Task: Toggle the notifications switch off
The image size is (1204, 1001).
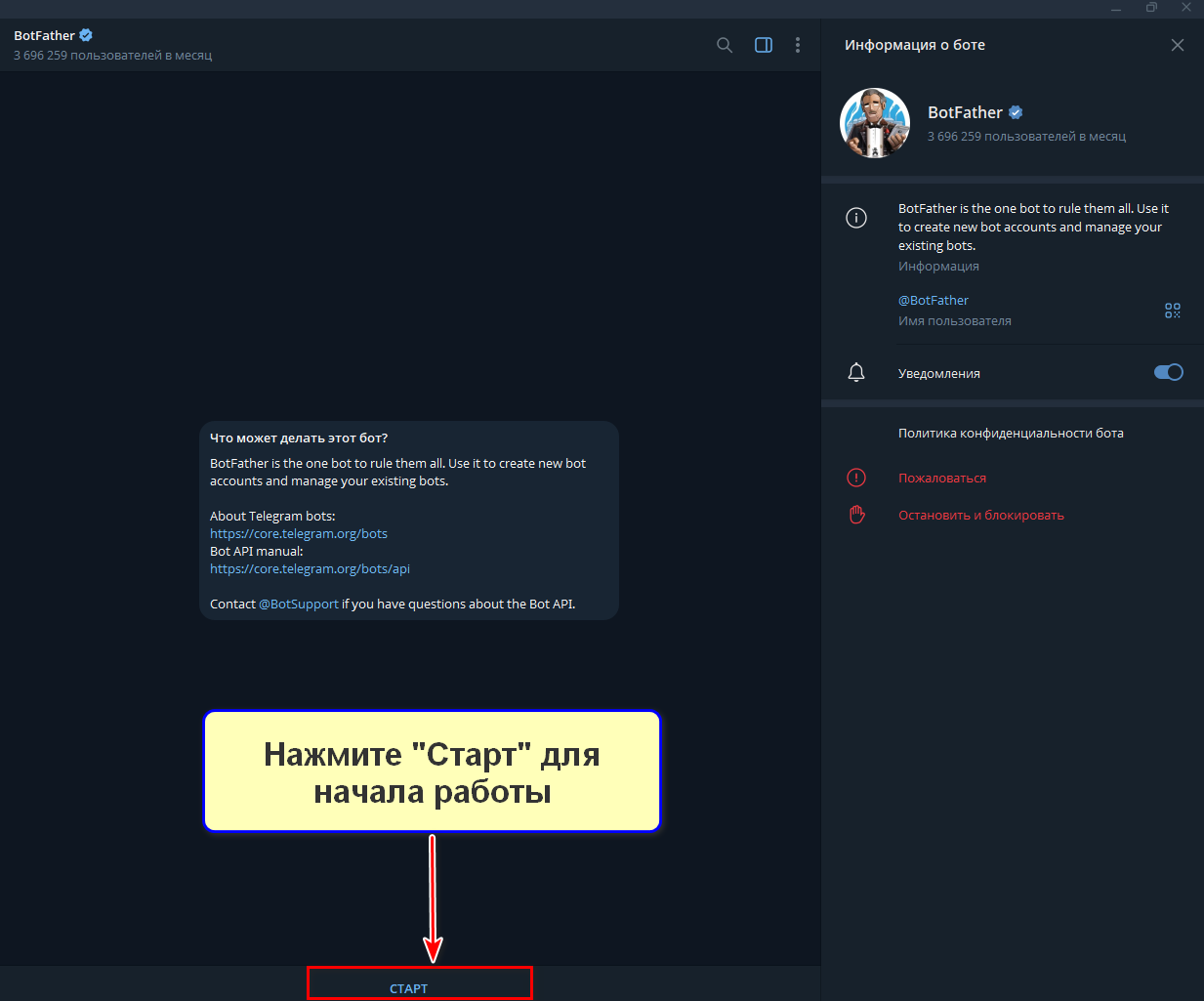Action: coord(1169,372)
